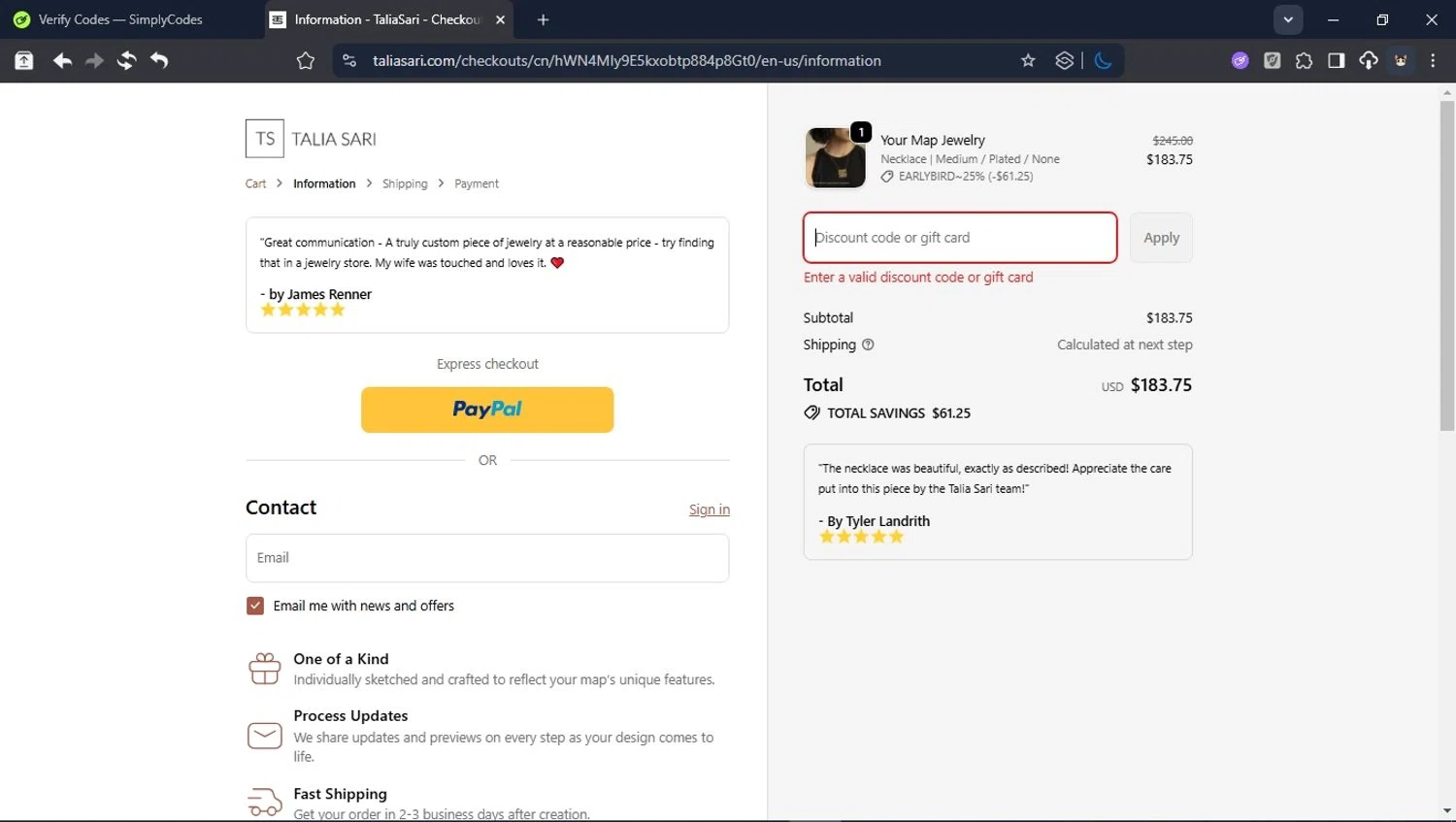Click the upload icon at toolbar start
The width and height of the screenshot is (1456, 822).
point(24,60)
